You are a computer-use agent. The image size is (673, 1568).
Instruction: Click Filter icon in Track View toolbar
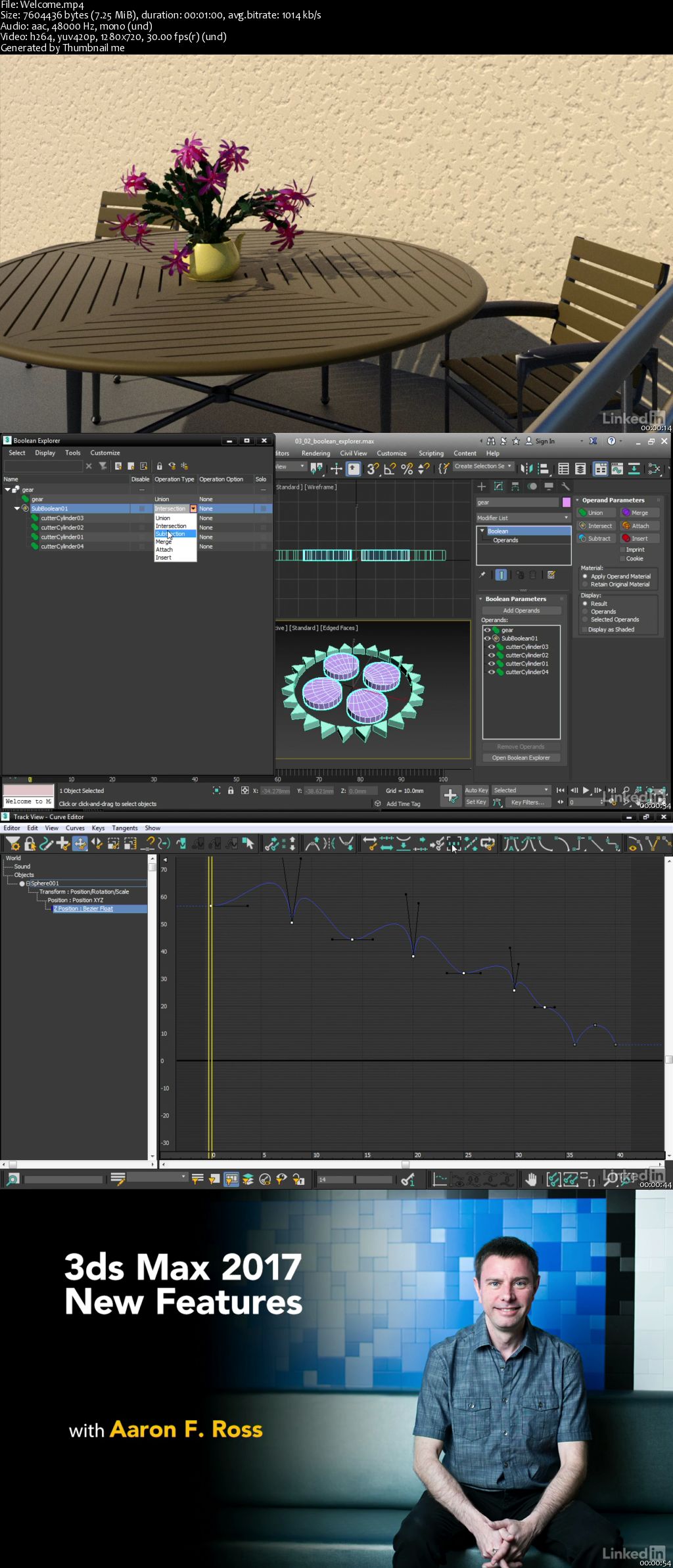12,843
